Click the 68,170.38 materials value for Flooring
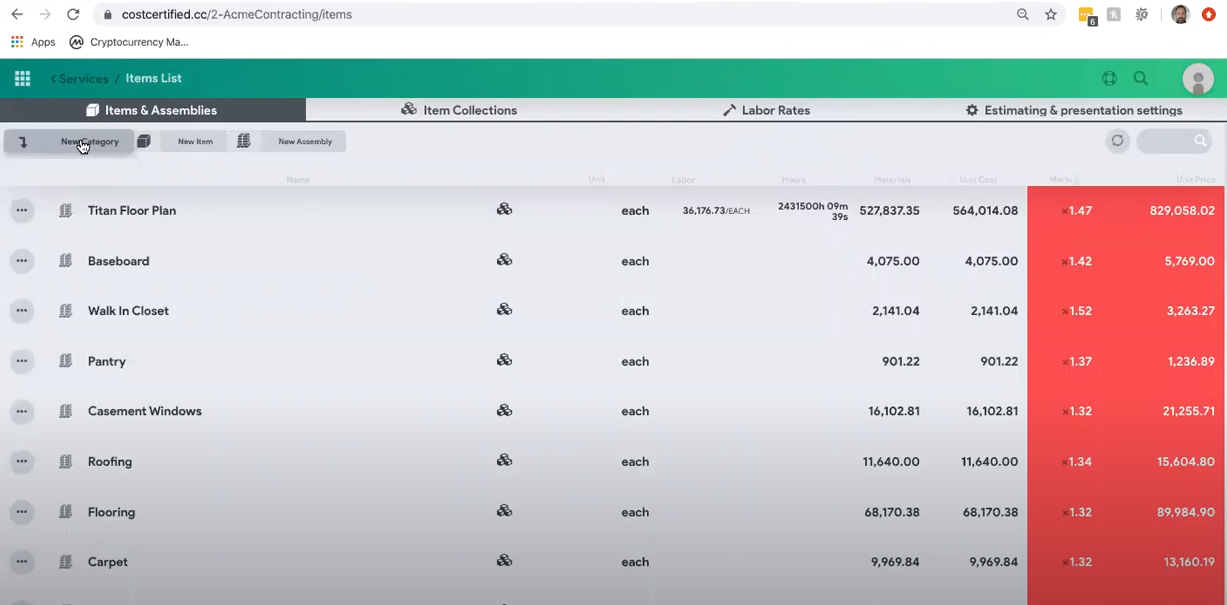 892,512
